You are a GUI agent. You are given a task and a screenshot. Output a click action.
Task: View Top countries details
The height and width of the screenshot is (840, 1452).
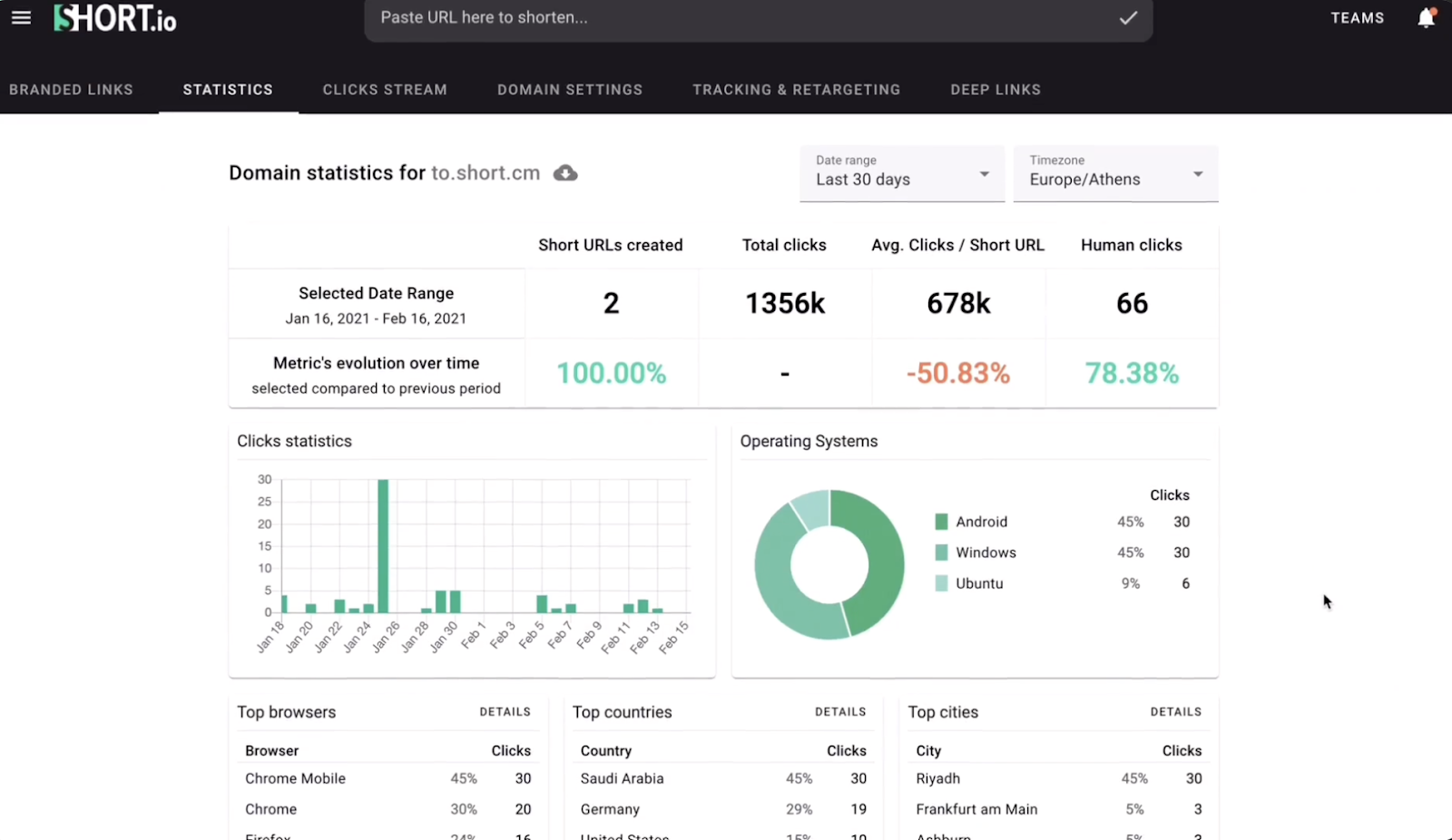[x=839, y=712]
